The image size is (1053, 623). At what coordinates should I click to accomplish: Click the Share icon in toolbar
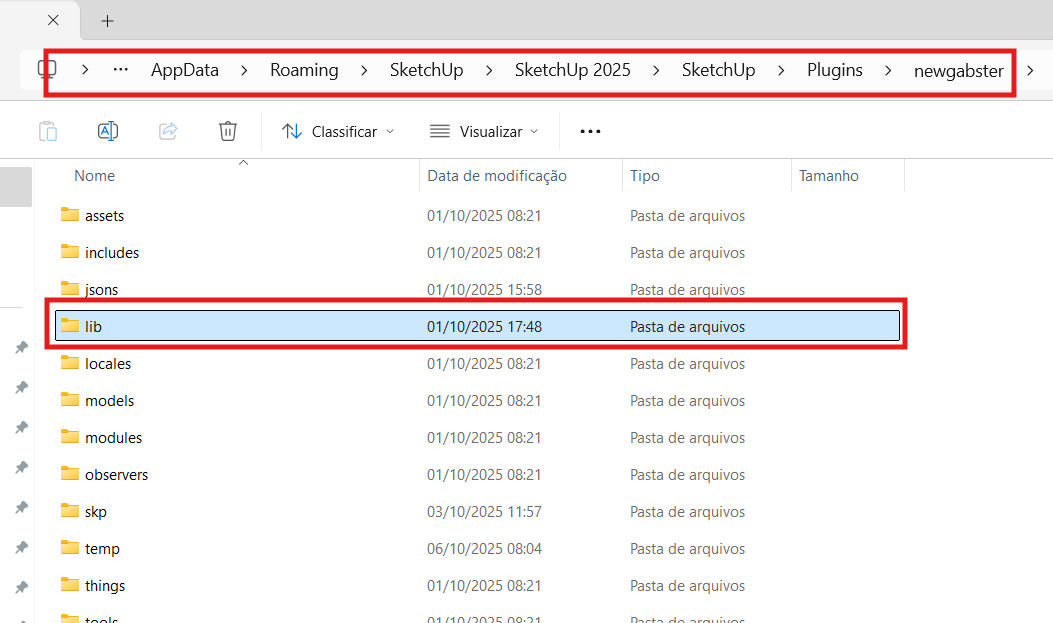[168, 131]
